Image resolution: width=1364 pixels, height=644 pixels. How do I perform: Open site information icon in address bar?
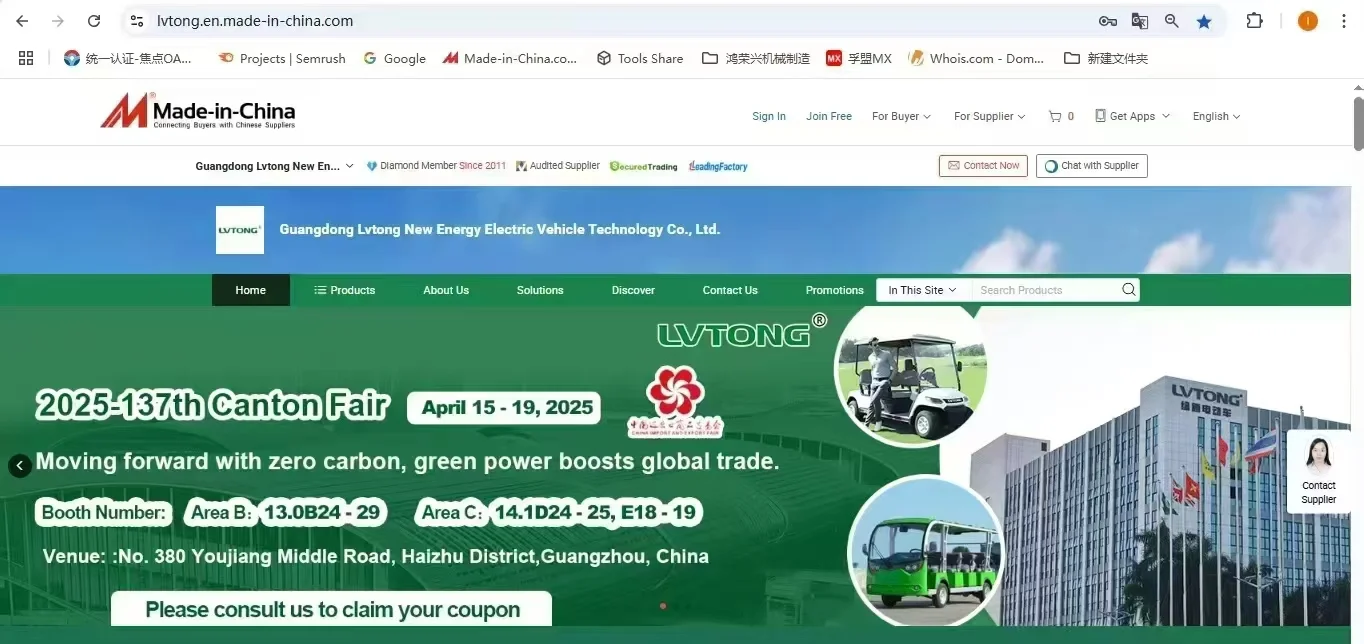(x=137, y=21)
